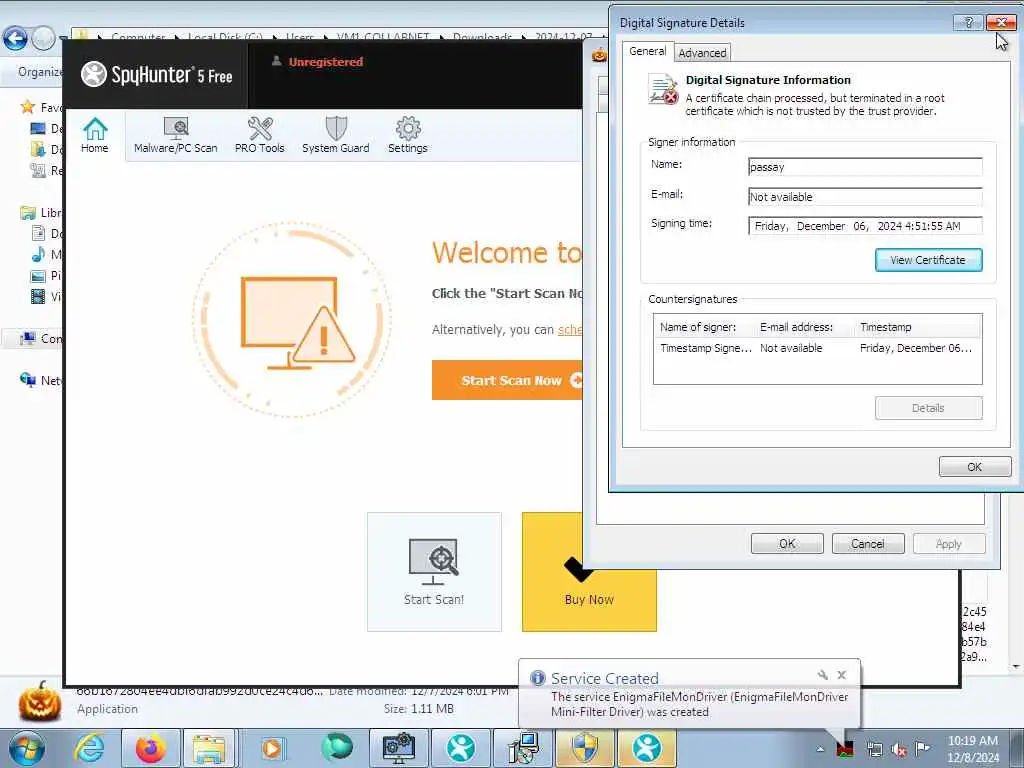Click the monitor-with-gears taskbar icon
Screen dimensions: 1024x768
point(398,748)
